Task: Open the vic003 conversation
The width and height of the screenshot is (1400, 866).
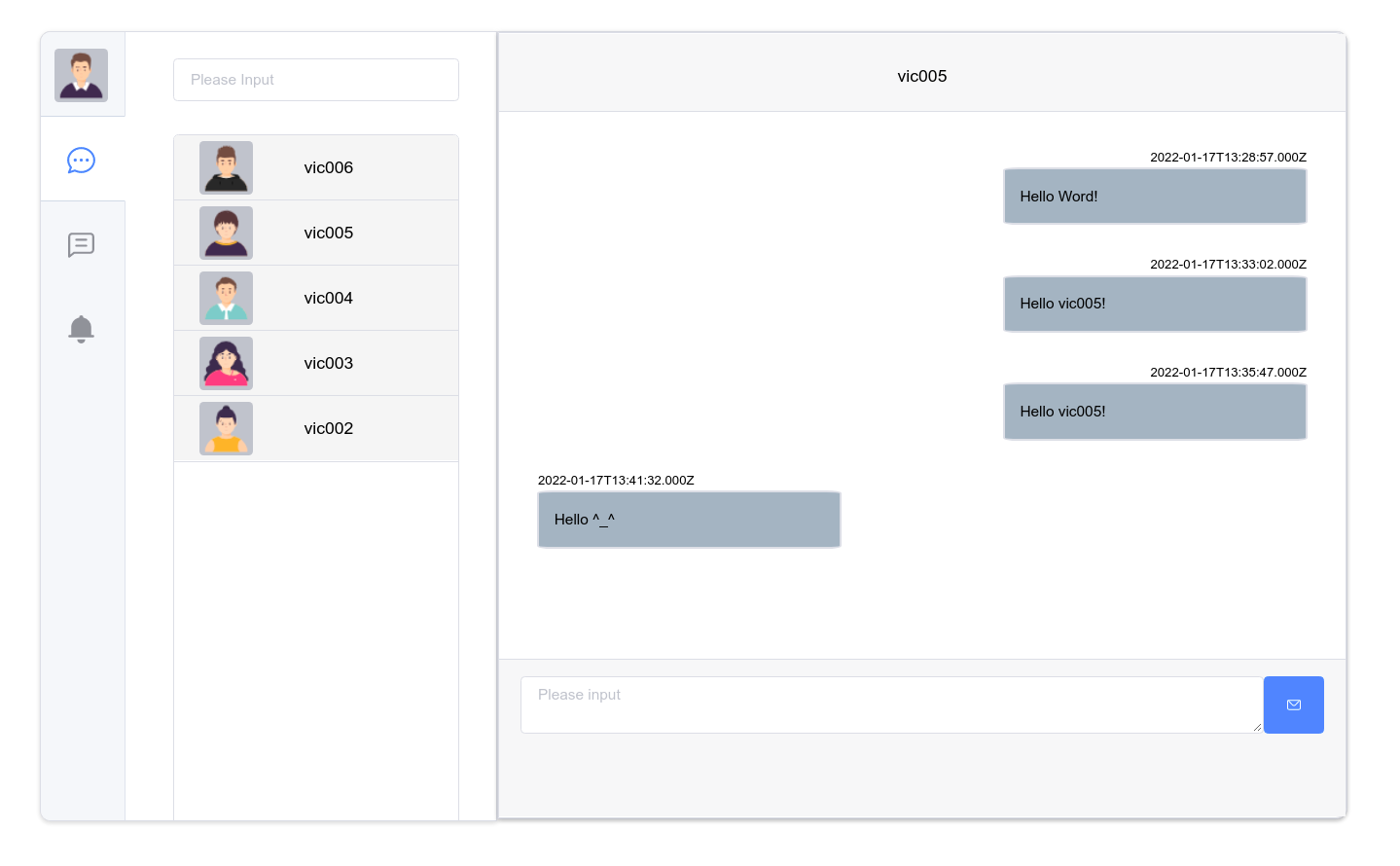Action: pos(329,363)
